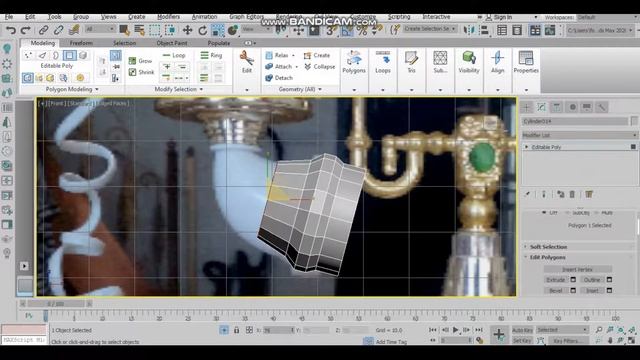Activate the Select Object tool

[124, 30]
